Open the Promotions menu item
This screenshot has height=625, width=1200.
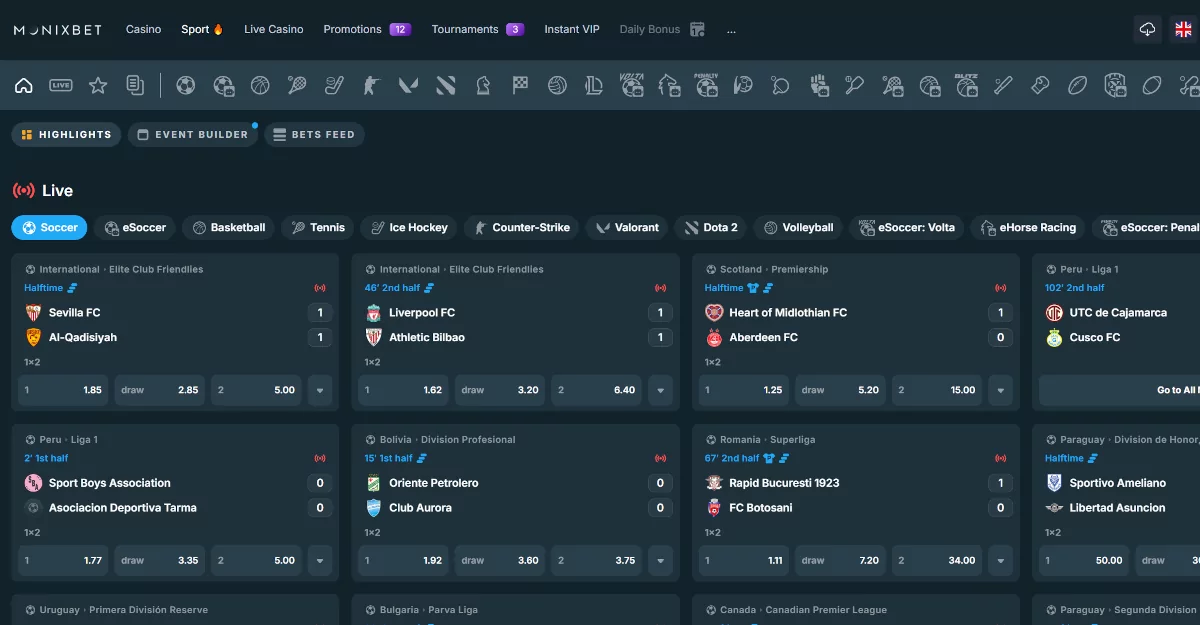(367, 29)
